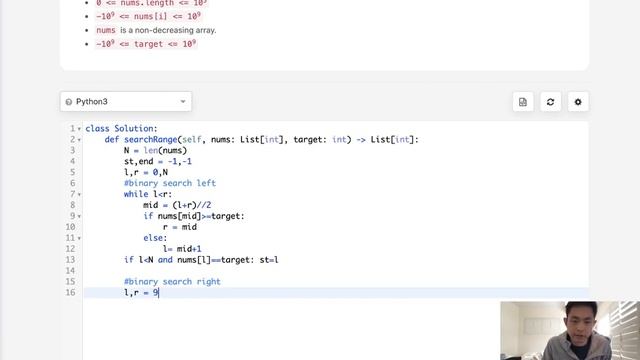Viewport: 640px width, 360px height.
Task: Click the 'l,r = 0,N' text on line 5
Action: click(146, 173)
